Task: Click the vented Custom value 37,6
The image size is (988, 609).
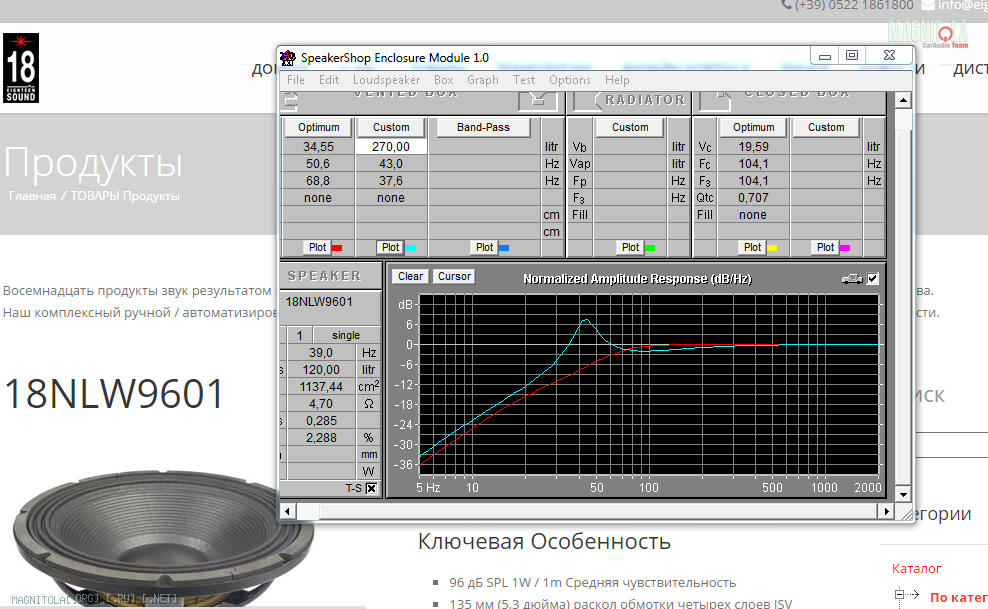Action: click(x=391, y=181)
